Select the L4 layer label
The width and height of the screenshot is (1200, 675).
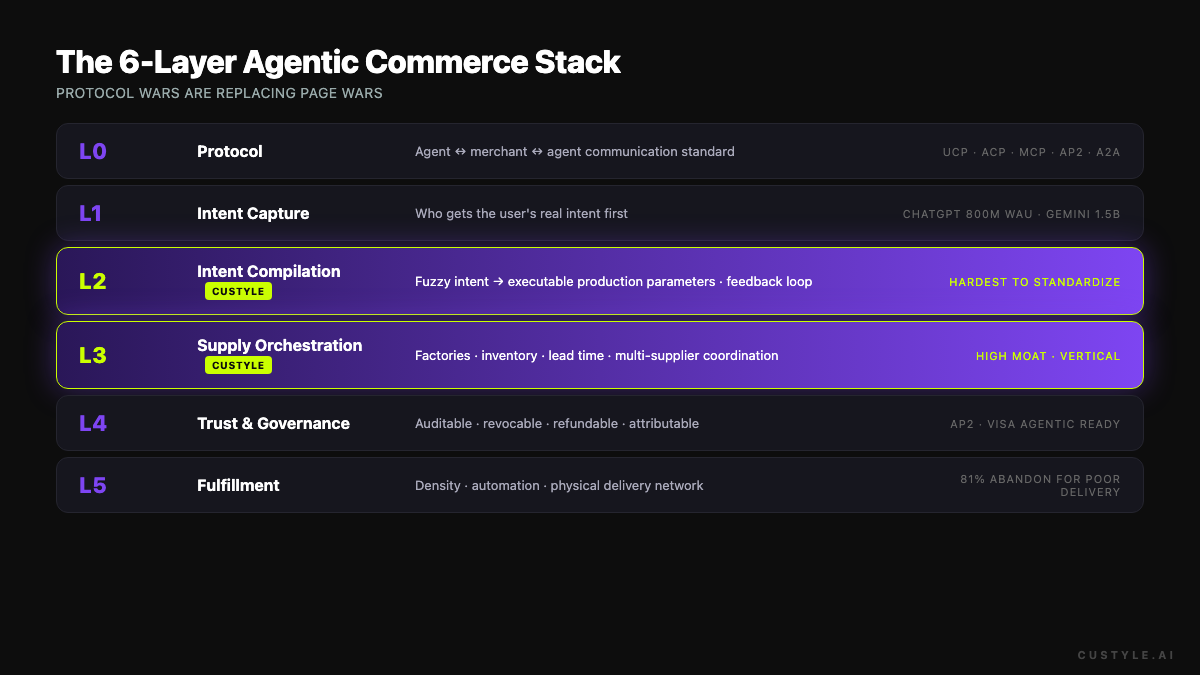click(x=93, y=423)
